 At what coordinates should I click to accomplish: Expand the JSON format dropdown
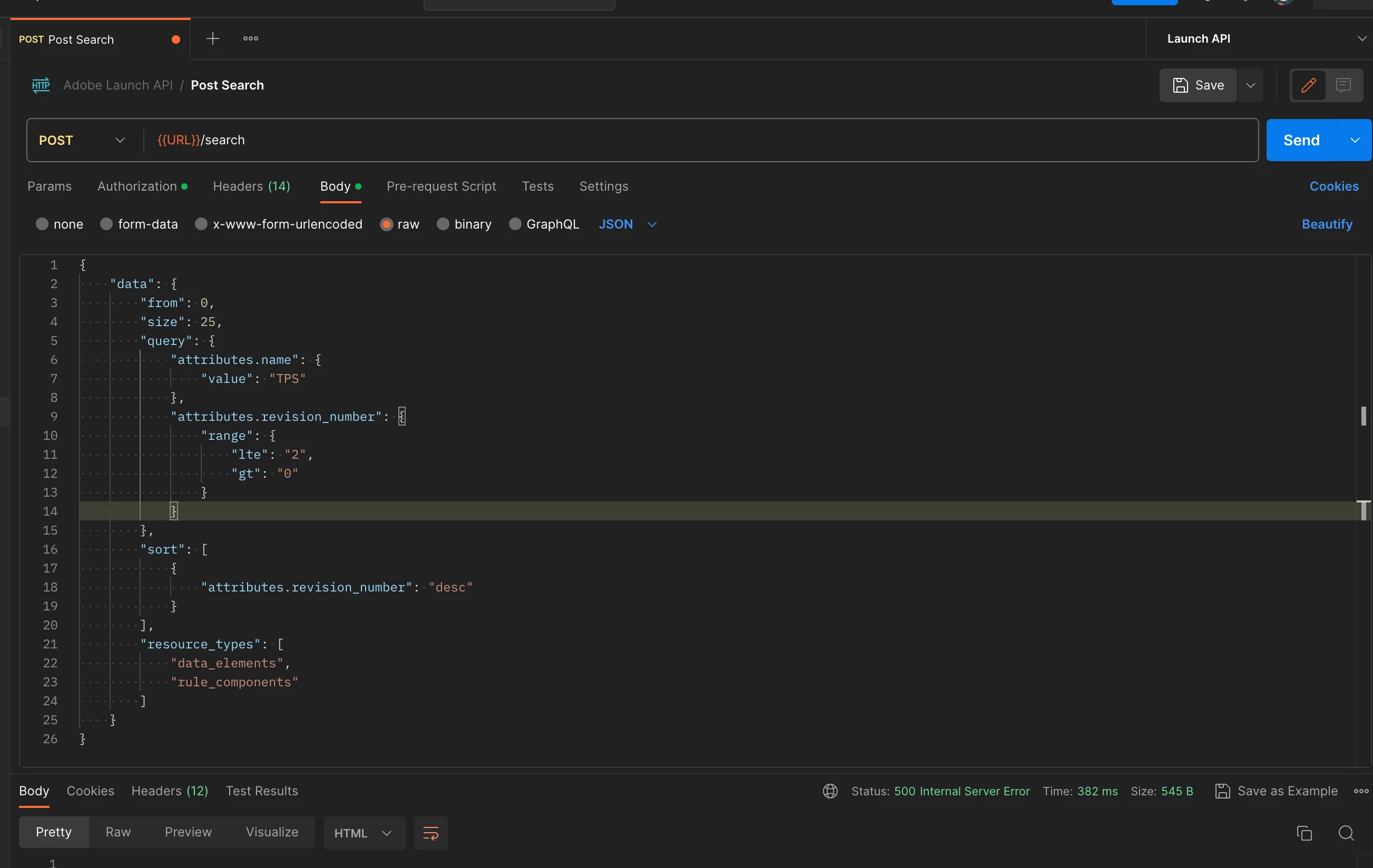click(x=652, y=224)
